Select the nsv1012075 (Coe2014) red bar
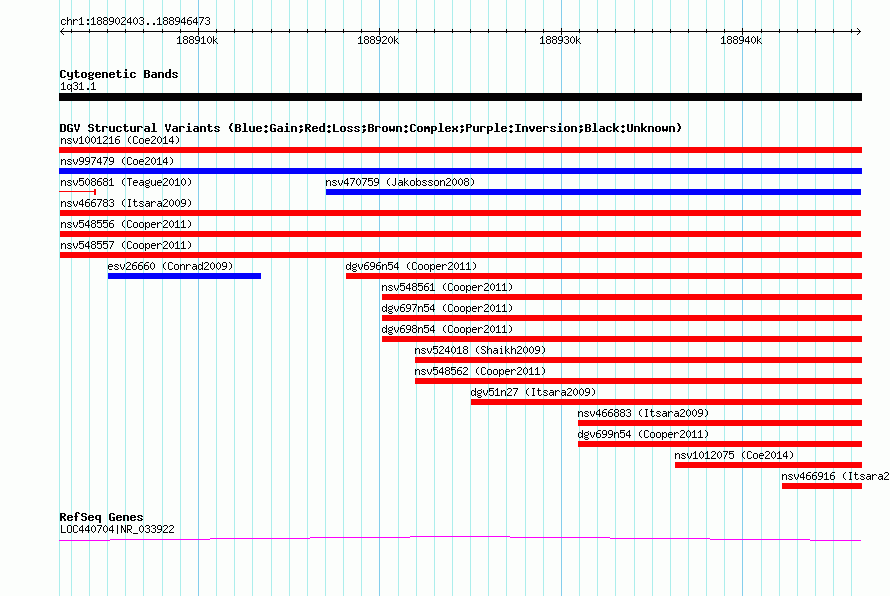The height and width of the screenshot is (596, 890). 769,465
